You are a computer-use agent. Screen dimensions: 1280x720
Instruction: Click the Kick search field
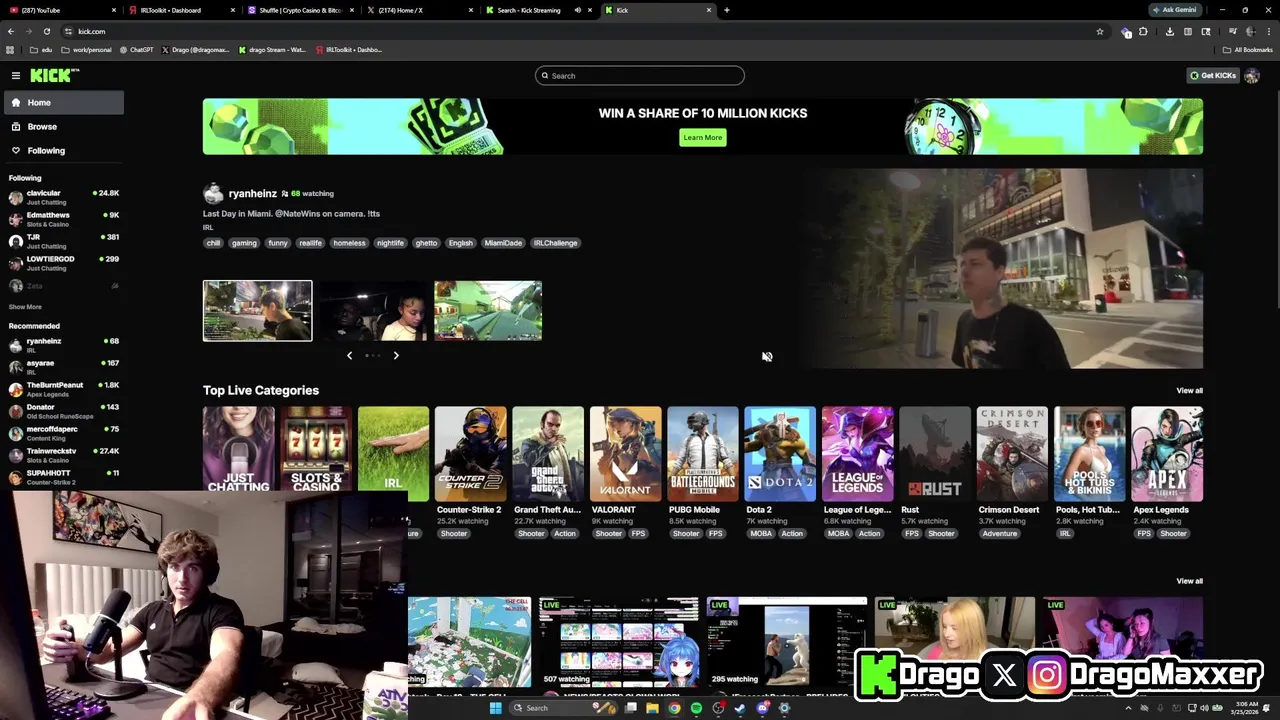click(x=640, y=75)
